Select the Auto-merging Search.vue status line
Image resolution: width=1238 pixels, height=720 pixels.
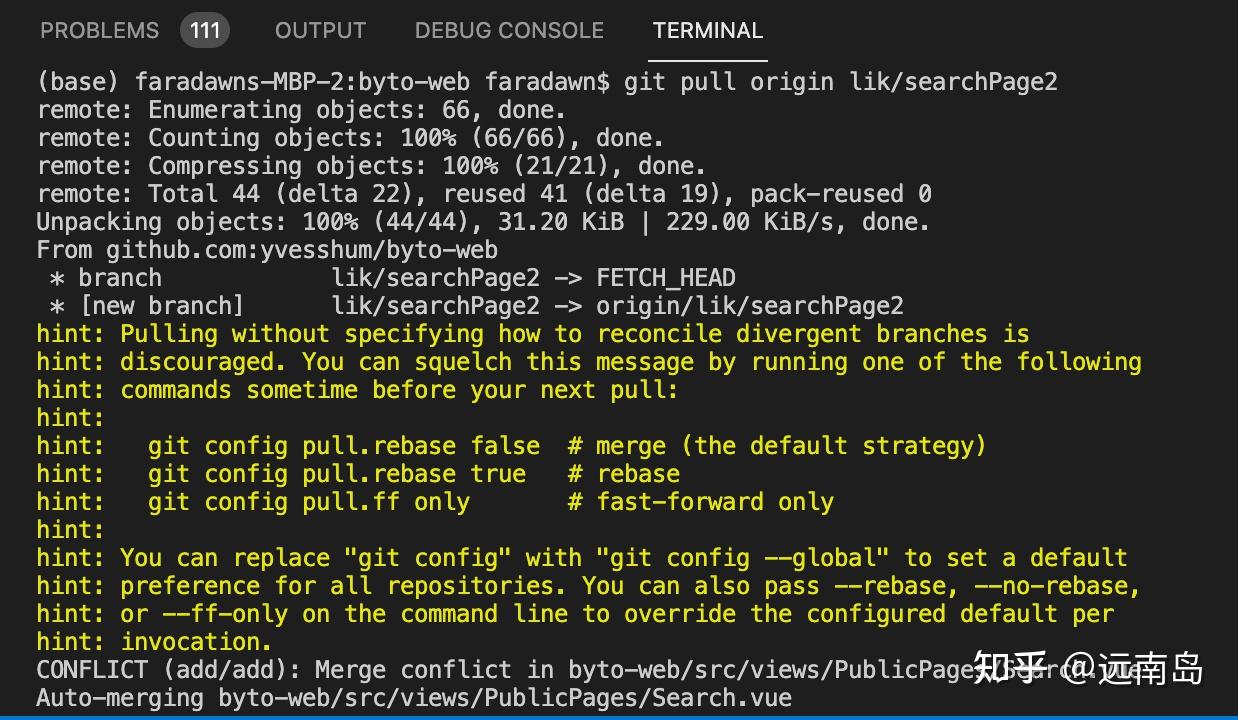point(400,697)
